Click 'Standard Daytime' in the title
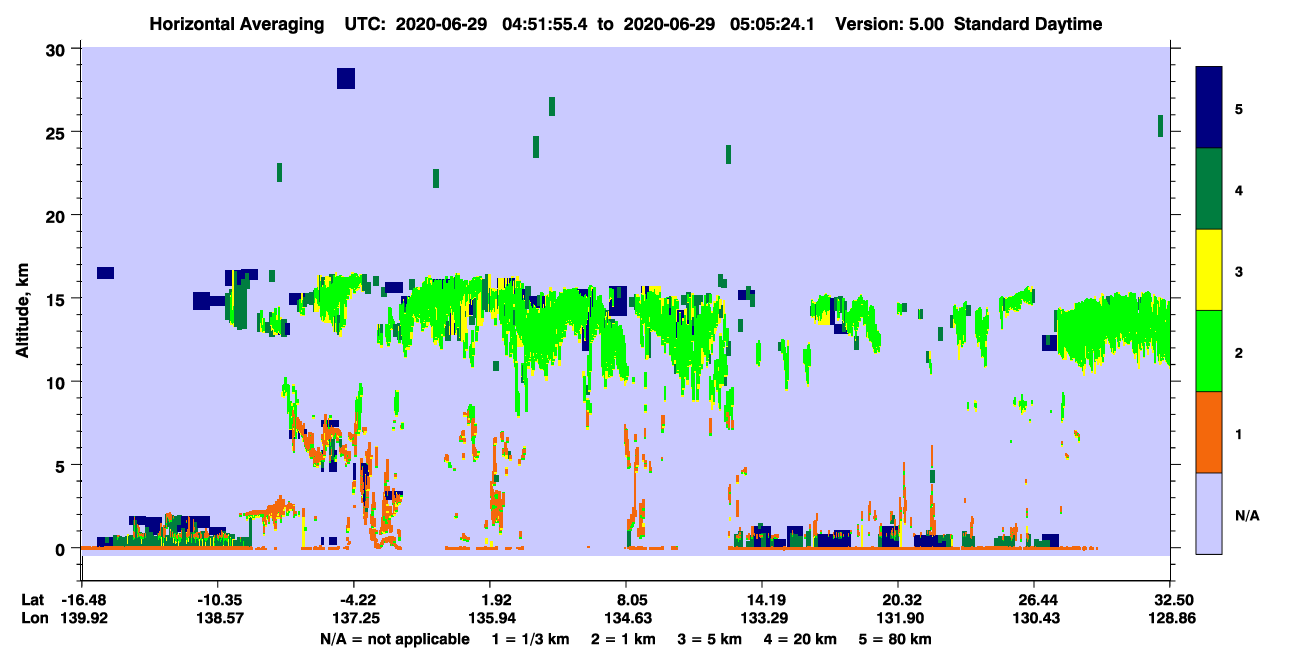 1028,24
